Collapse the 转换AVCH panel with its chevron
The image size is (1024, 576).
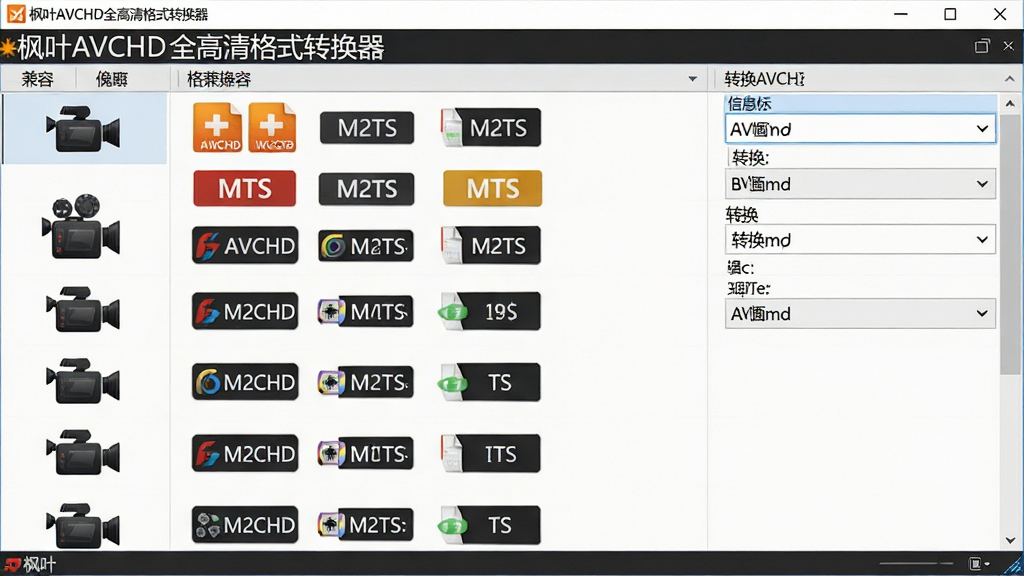1010,79
